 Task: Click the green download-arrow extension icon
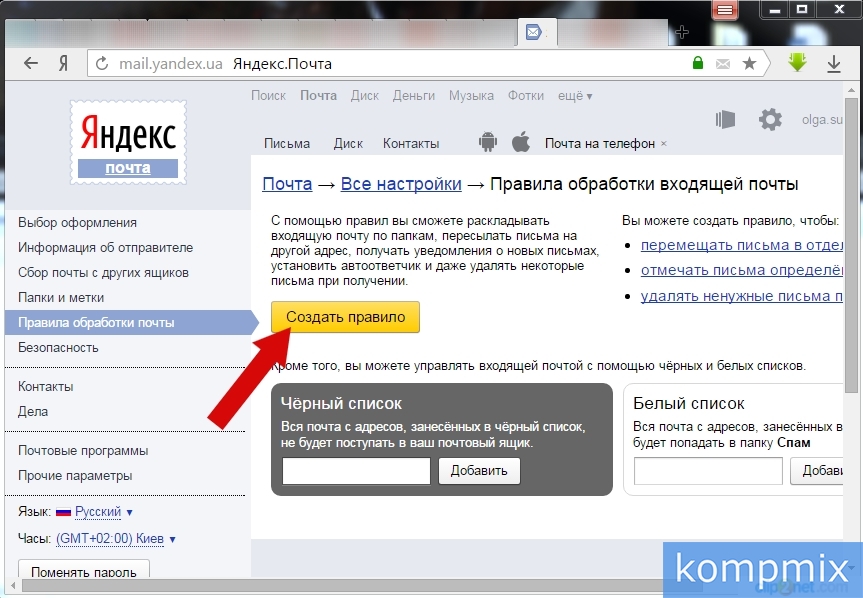[797, 62]
